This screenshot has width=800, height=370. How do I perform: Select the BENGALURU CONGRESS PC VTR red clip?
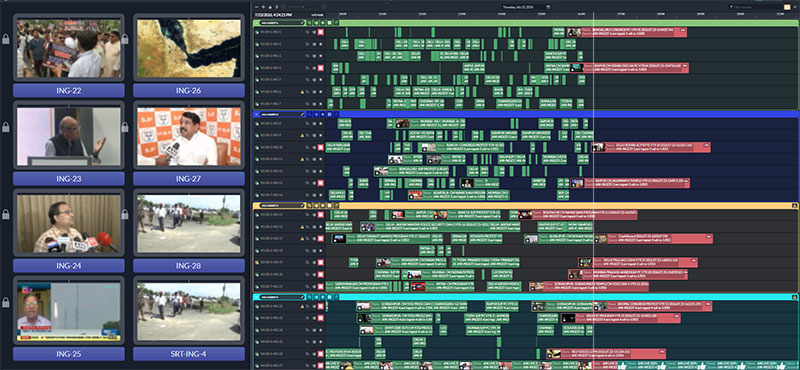pyautogui.click(x=627, y=32)
